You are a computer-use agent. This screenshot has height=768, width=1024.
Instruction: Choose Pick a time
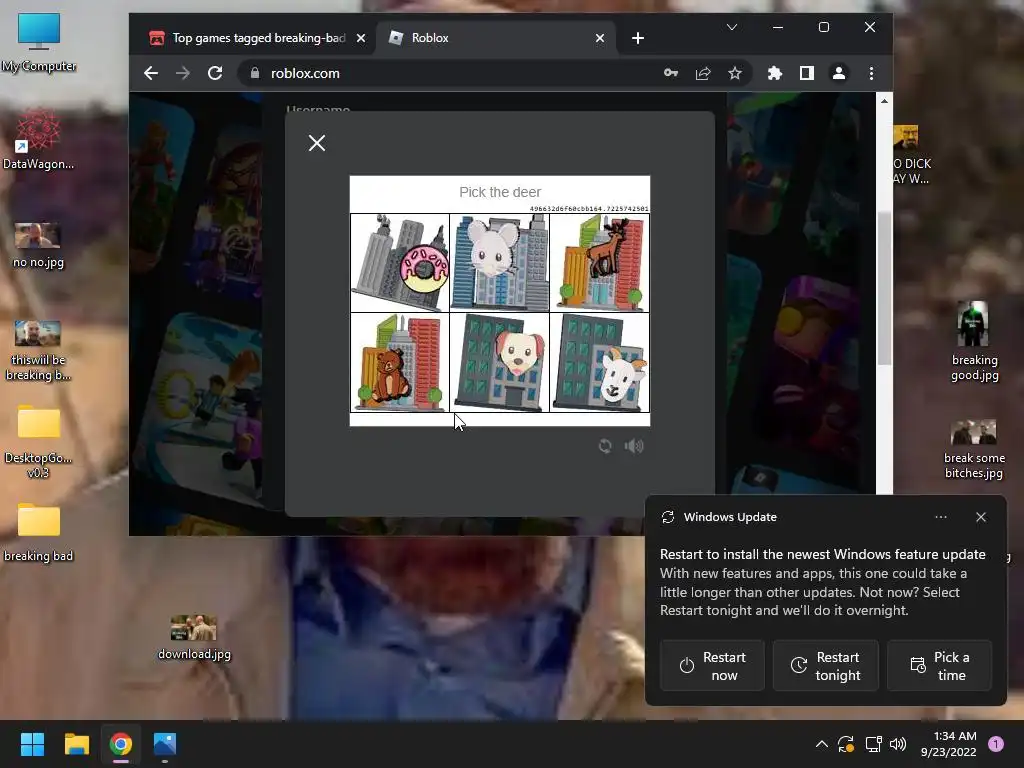click(939, 665)
